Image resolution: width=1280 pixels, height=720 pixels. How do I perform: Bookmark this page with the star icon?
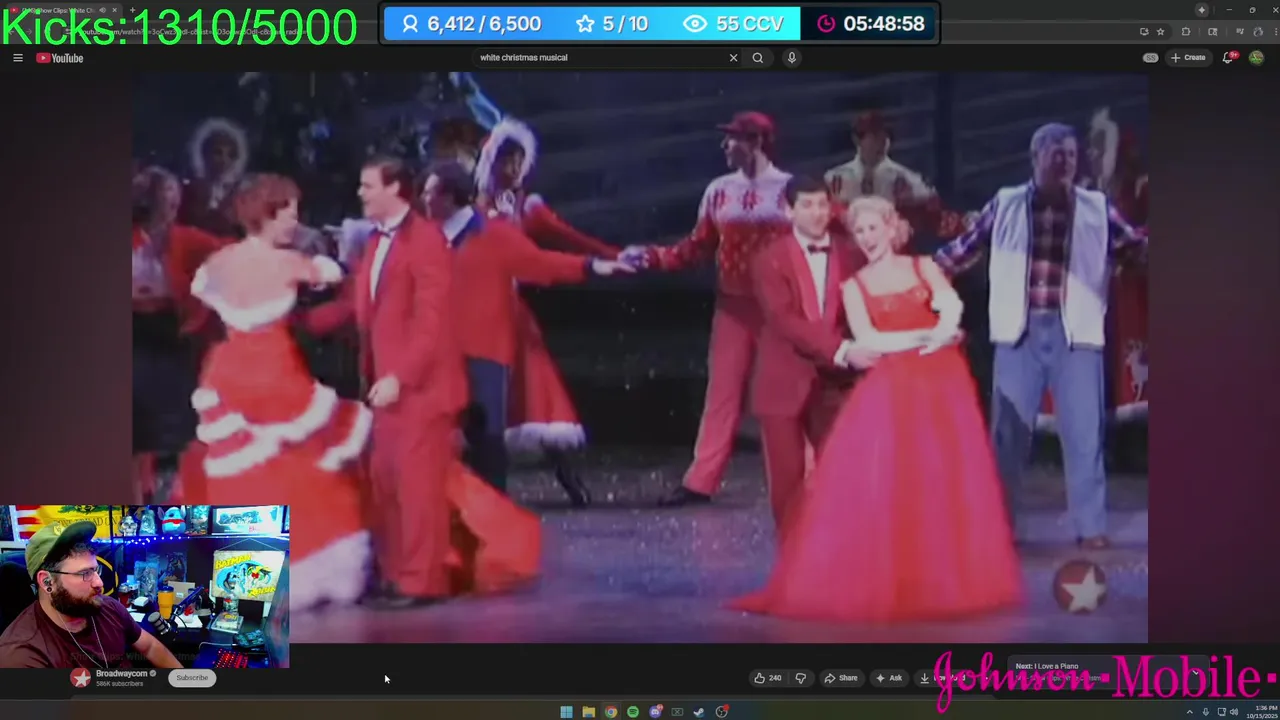click(1160, 31)
